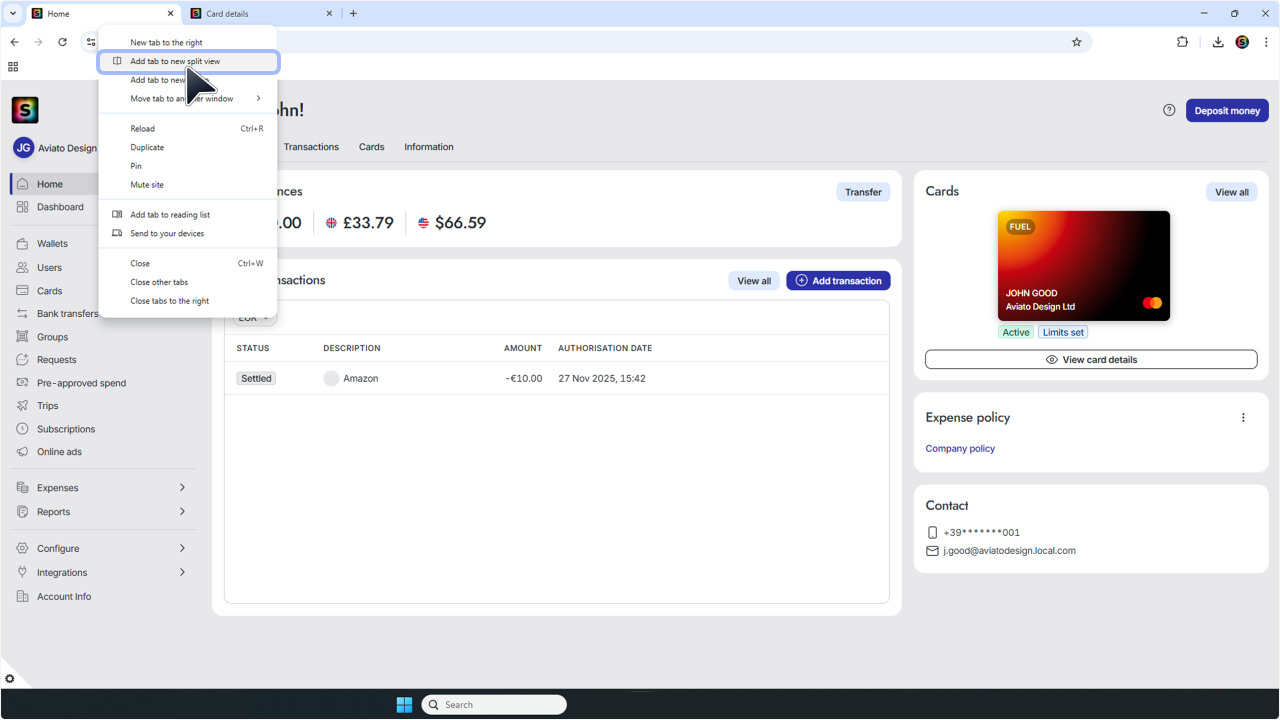Open Trips in the sidebar

(47, 406)
